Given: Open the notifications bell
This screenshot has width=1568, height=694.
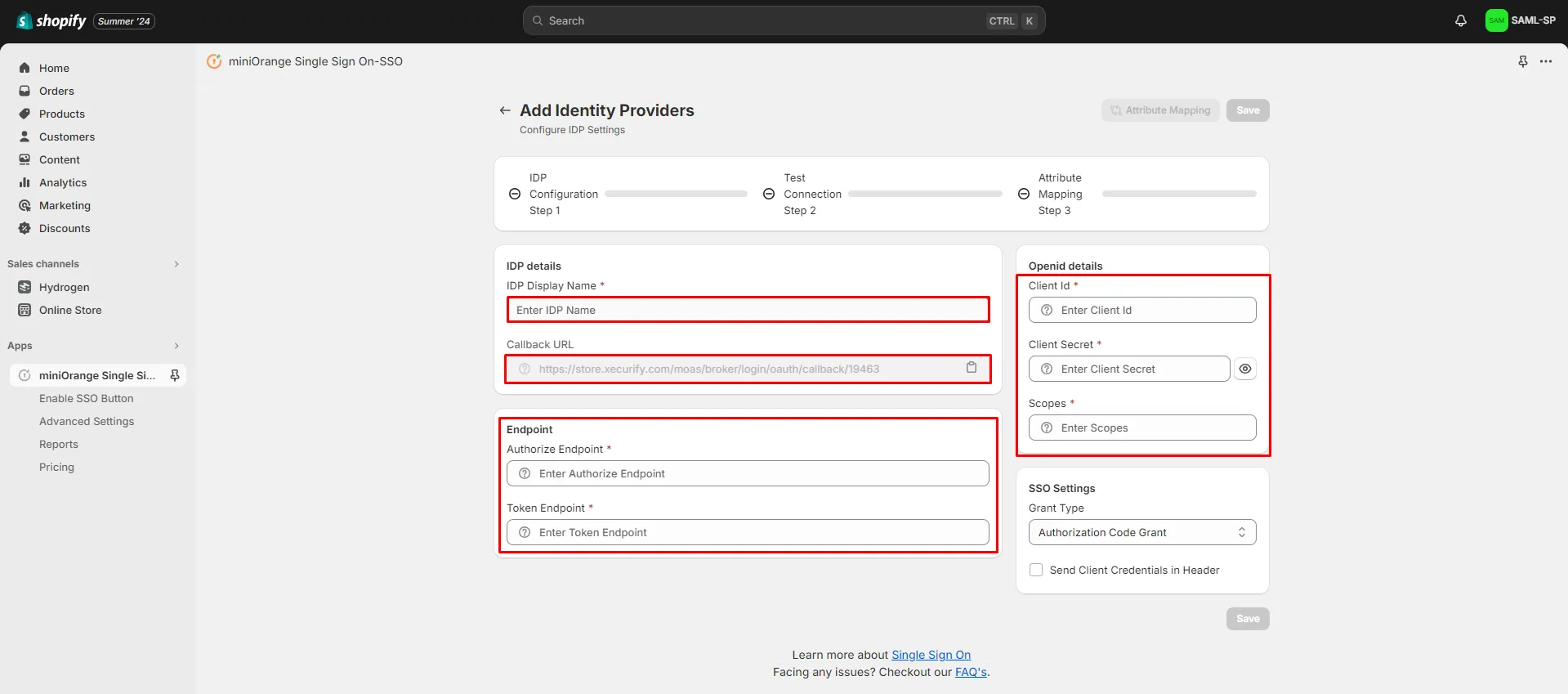Looking at the screenshot, I should click(x=1461, y=20).
